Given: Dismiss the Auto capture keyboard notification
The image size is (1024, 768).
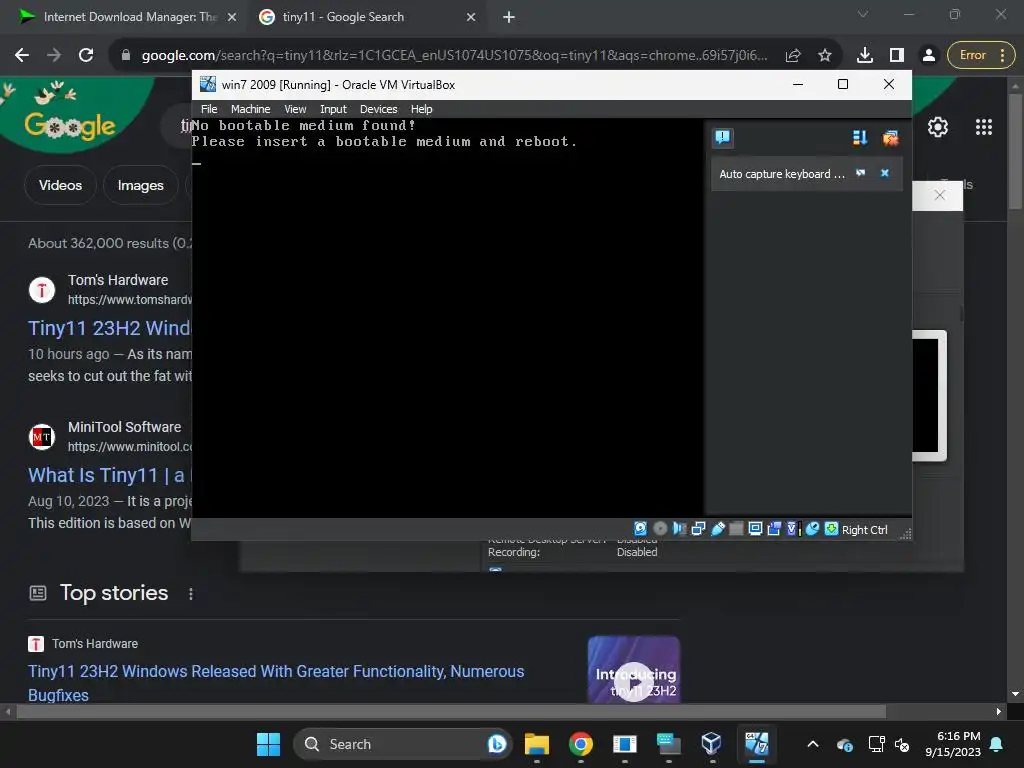Looking at the screenshot, I should (x=885, y=173).
